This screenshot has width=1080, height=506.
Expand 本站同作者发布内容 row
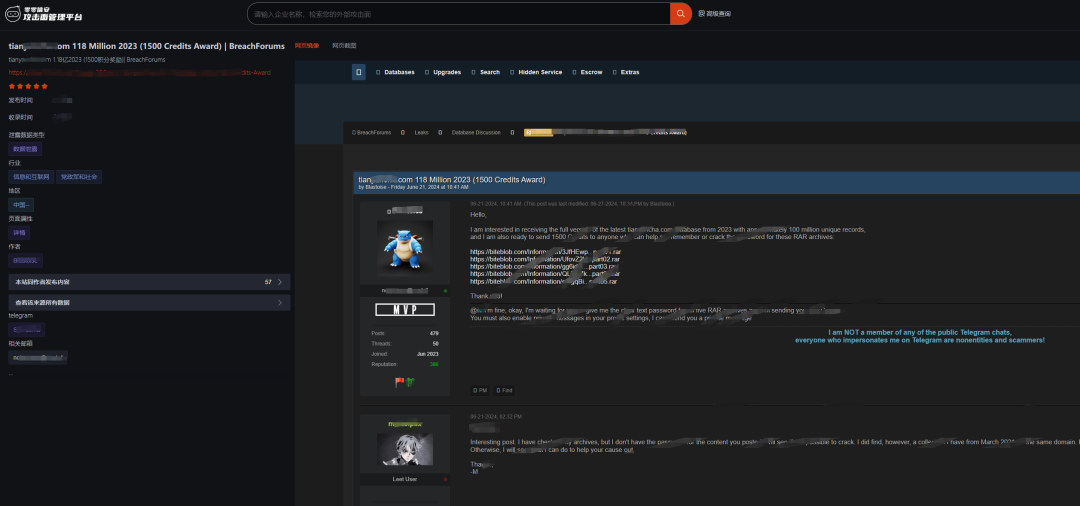149,282
